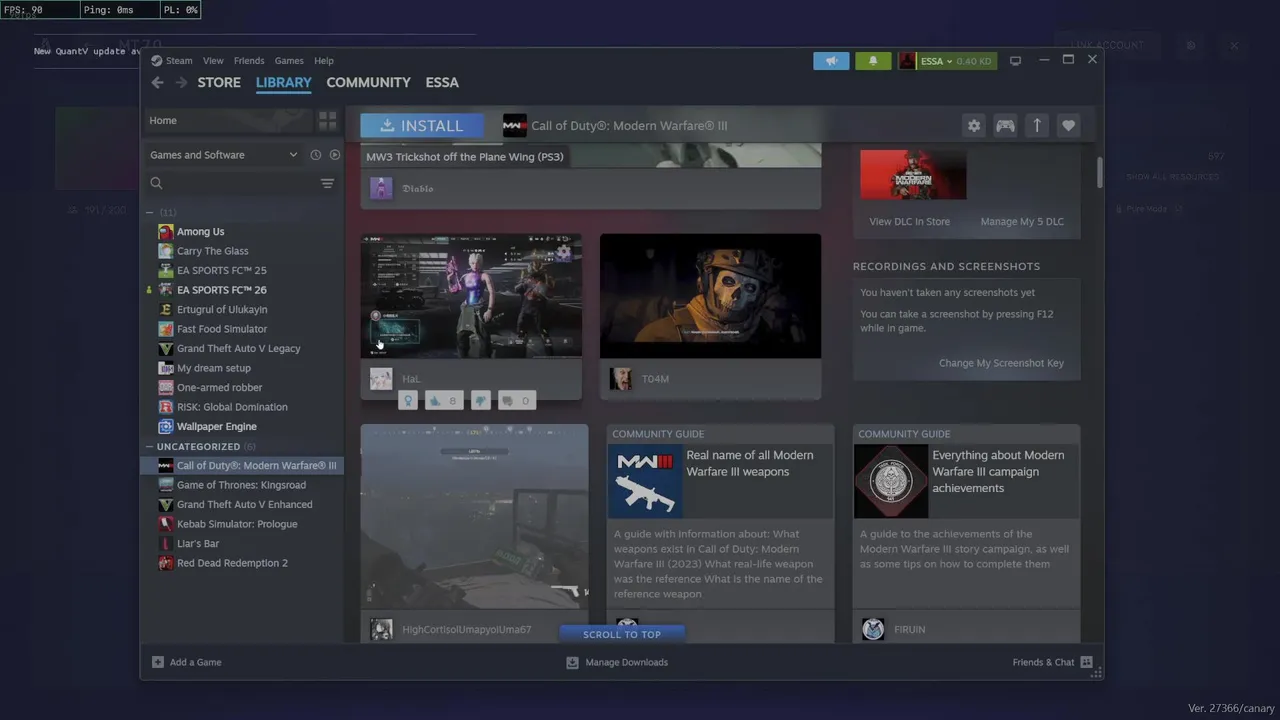Click Diablo user avatar

[381, 188]
